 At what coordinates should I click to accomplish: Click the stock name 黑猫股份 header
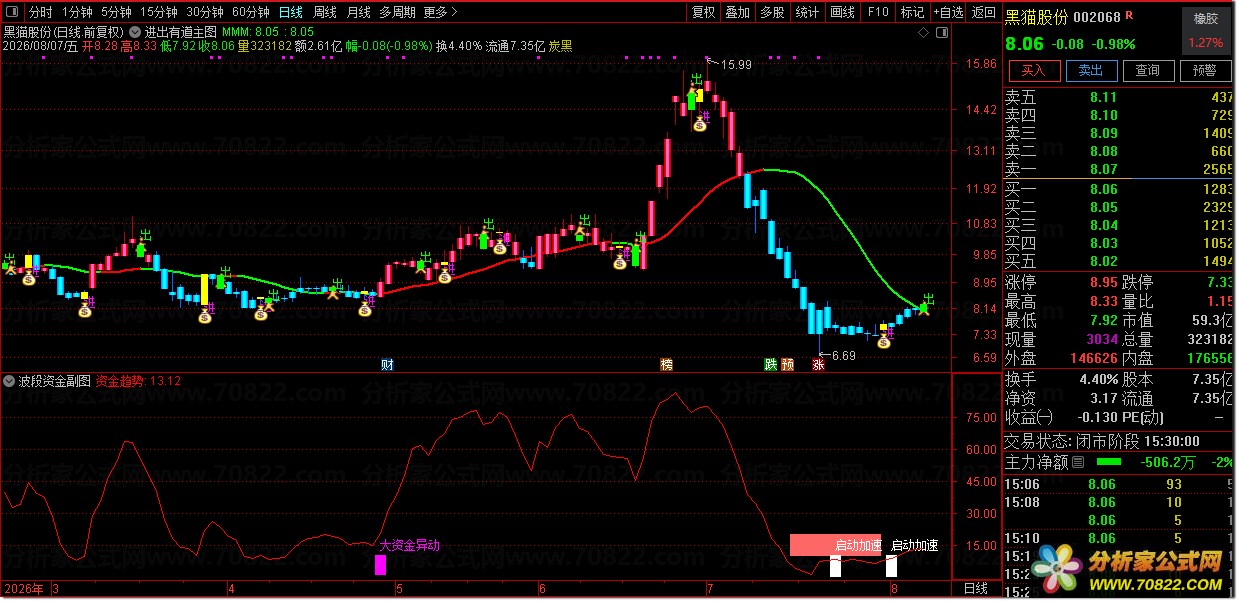[1037, 16]
